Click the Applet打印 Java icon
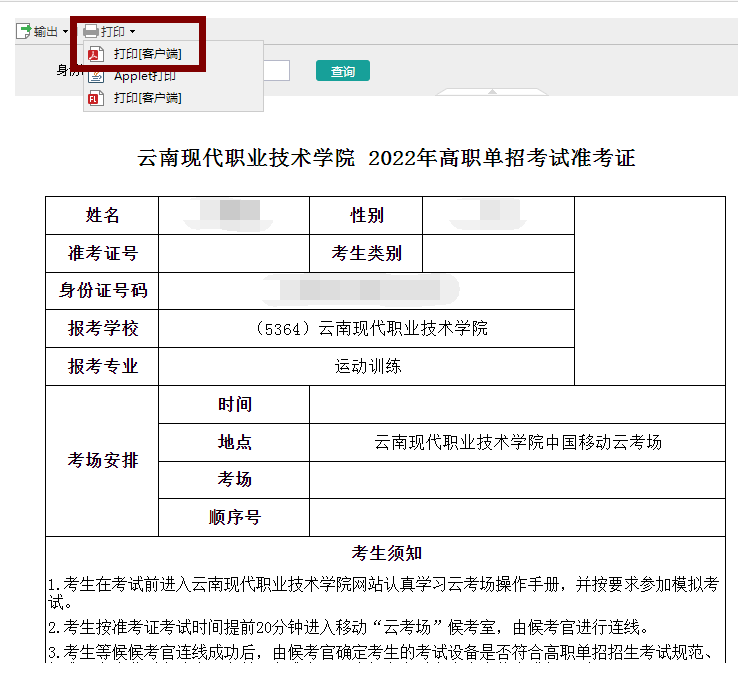This screenshot has height=678, width=738. click(x=96, y=76)
